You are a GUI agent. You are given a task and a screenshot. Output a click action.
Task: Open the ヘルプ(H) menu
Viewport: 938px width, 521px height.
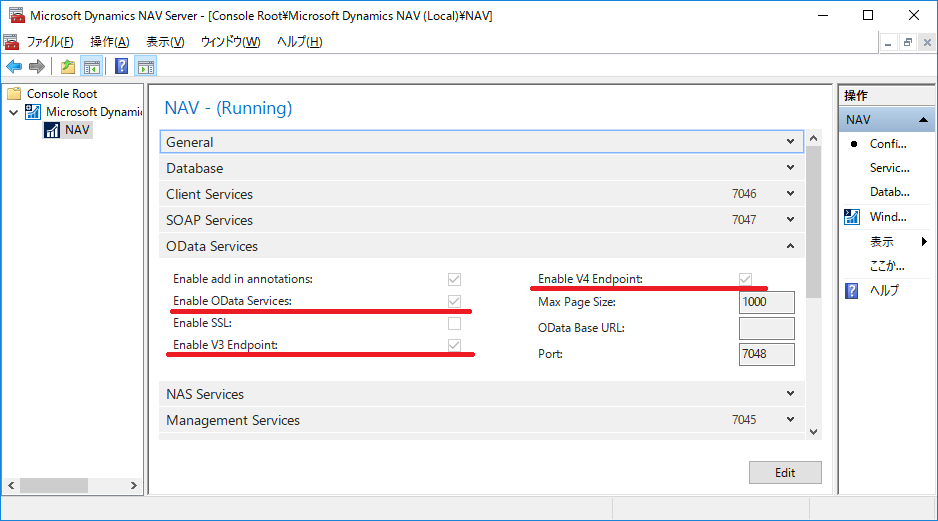[x=300, y=42]
